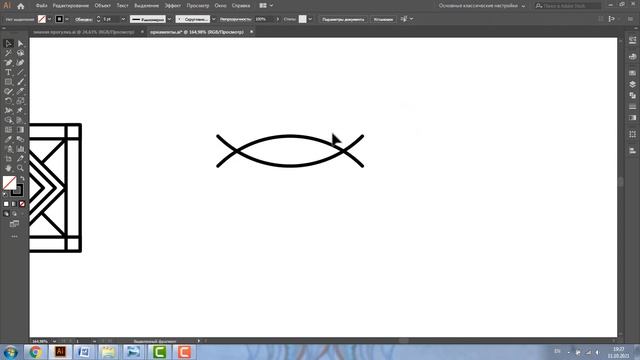Select the Shape Builder tool
Image resolution: width=640 pixels, height=360 pixels.
[x=8, y=120]
